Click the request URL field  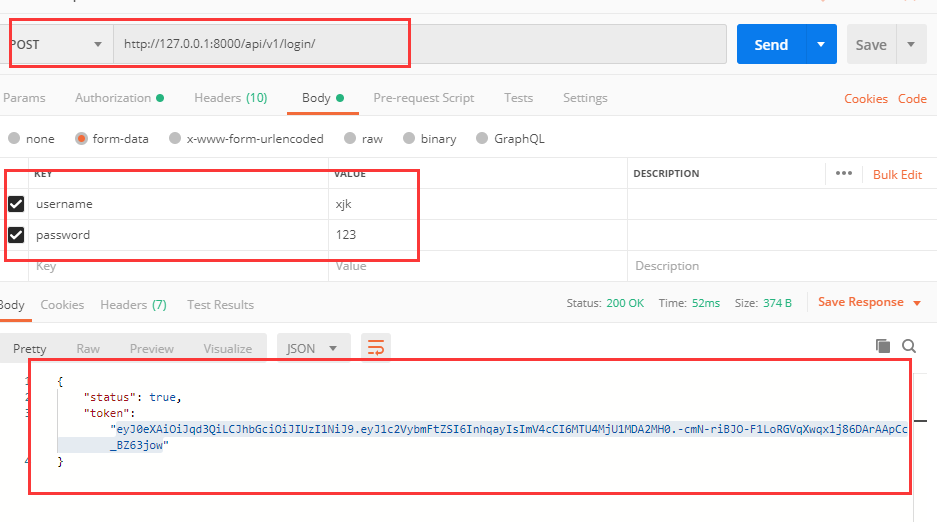pyautogui.click(x=420, y=44)
